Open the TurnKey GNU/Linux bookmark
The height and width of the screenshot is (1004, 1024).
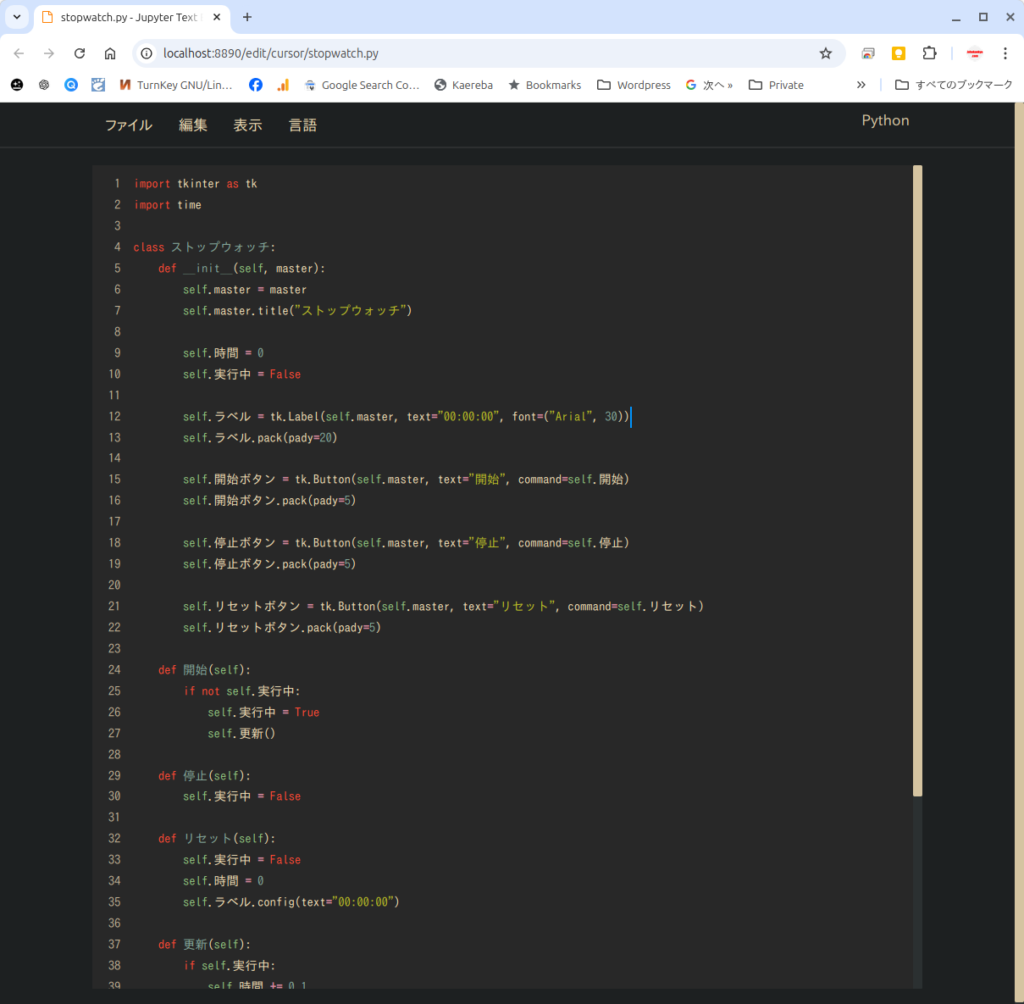tap(175, 85)
